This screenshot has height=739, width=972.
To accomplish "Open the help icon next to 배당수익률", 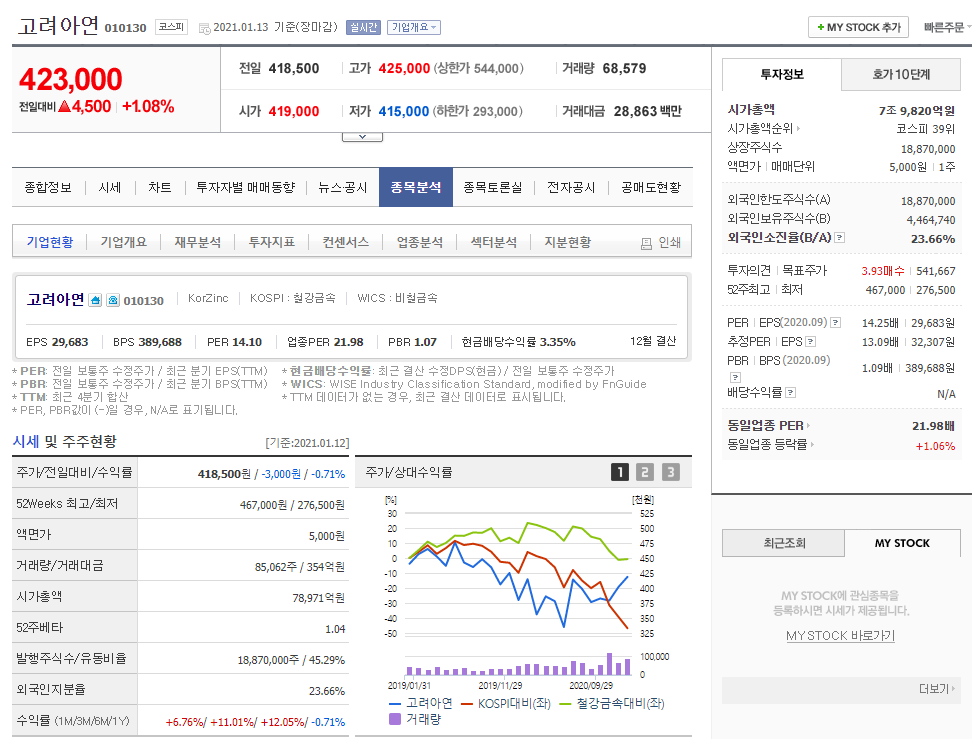I will [x=790, y=392].
